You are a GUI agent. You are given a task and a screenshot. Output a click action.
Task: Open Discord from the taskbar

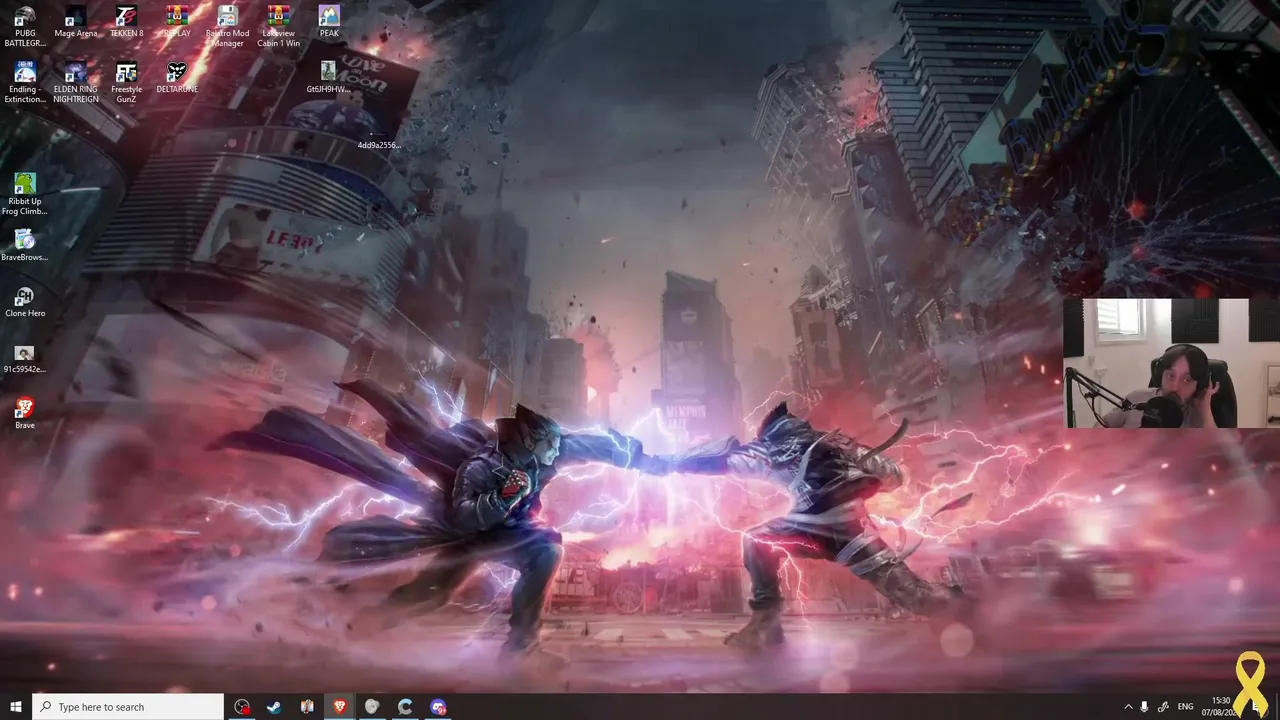click(x=438, y=707)
